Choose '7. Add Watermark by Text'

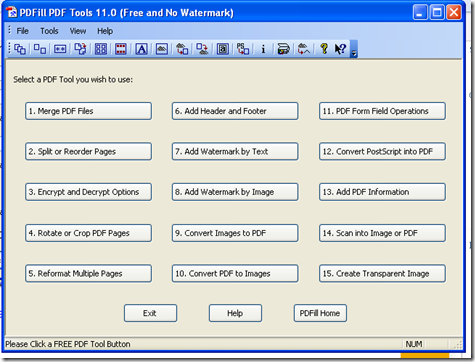pos(235,152)
